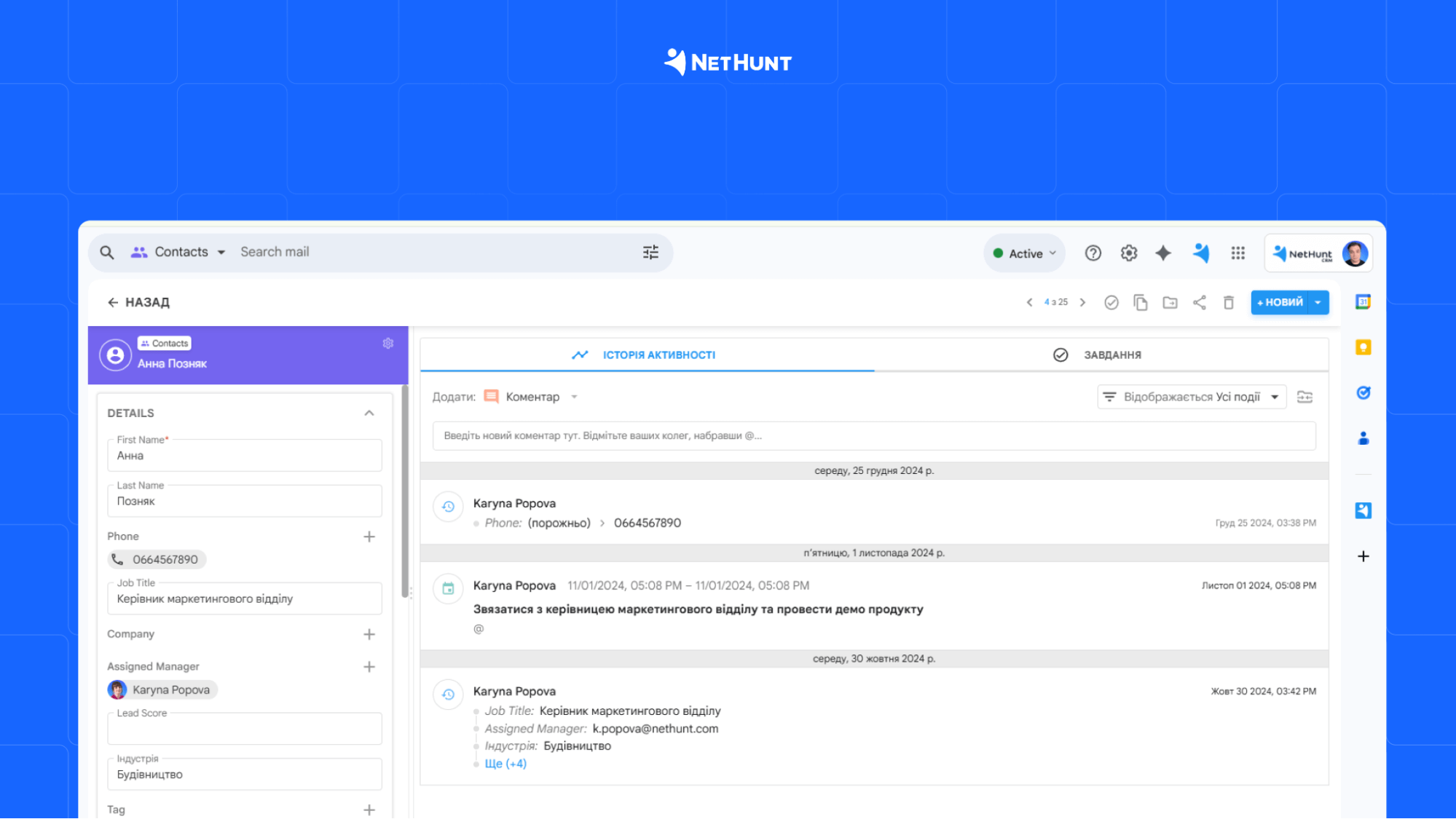The height and width of the screenshot is (819, 1456).
Task: Click the Last Name field
Action: coord(245,502)
